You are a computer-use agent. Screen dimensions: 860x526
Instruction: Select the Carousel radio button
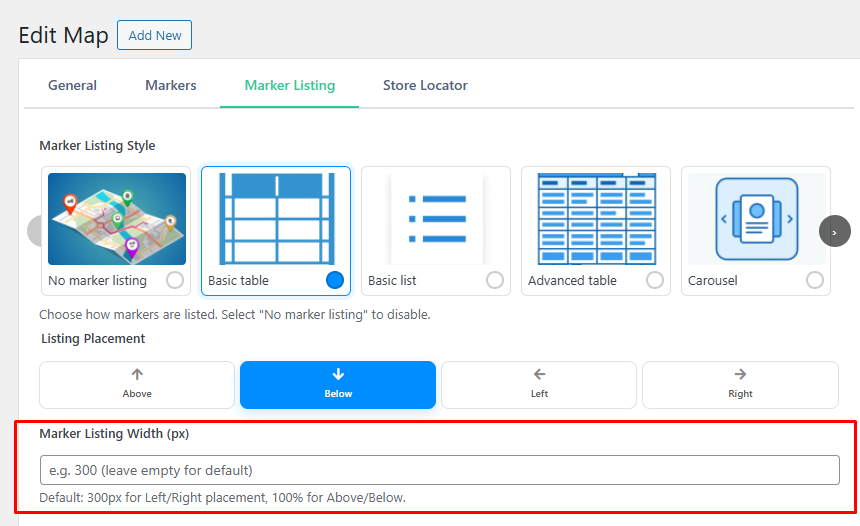click(x=815, y=280)
